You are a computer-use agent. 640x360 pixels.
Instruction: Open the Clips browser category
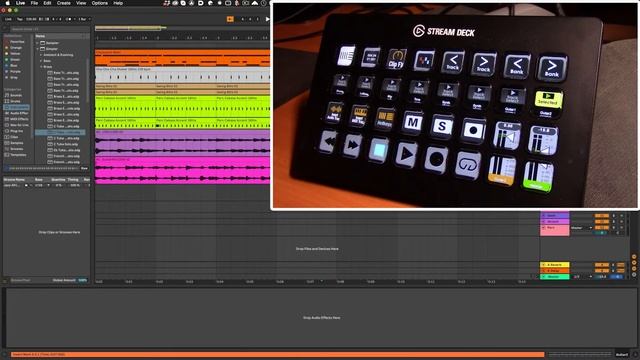pos(14,137)
